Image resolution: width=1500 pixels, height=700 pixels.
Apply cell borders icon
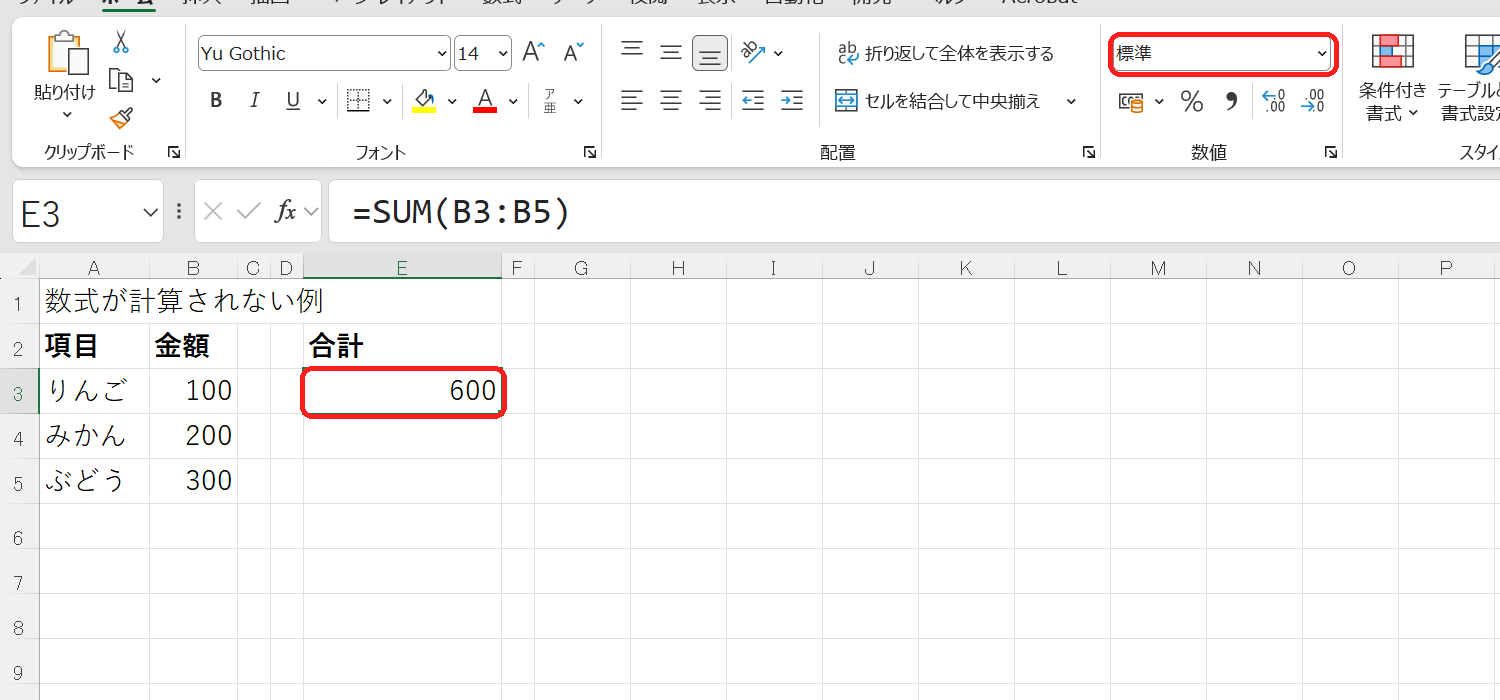(x=358, y=100)
